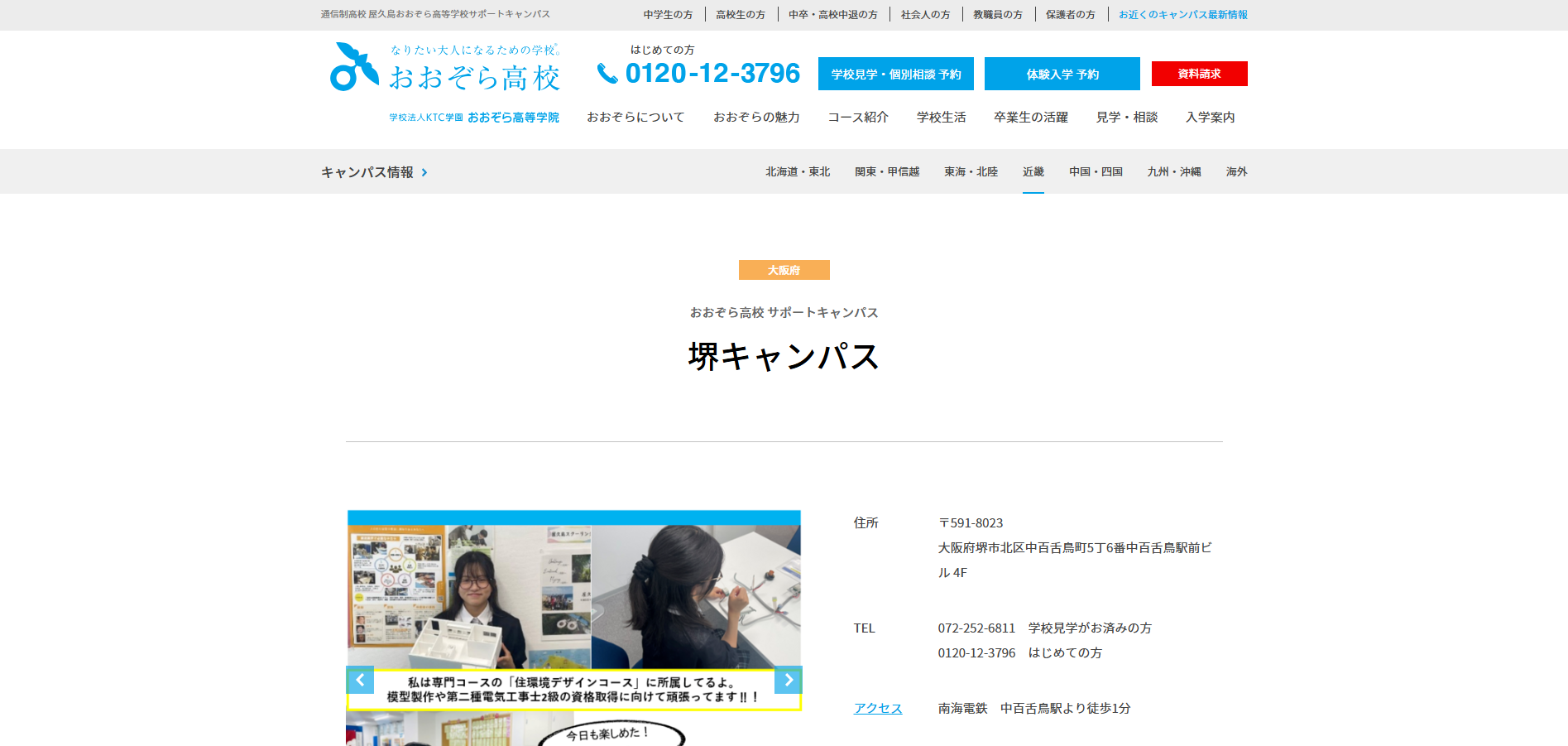Open おおぞらについて menu
Viewport: 1568px width, 746px height.
(x=635, y=118)
